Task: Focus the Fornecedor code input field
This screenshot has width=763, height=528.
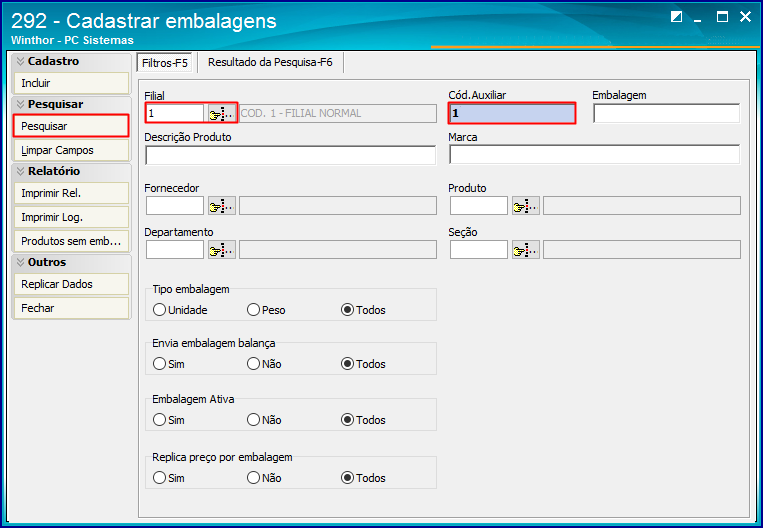Action: coord(175,206)
